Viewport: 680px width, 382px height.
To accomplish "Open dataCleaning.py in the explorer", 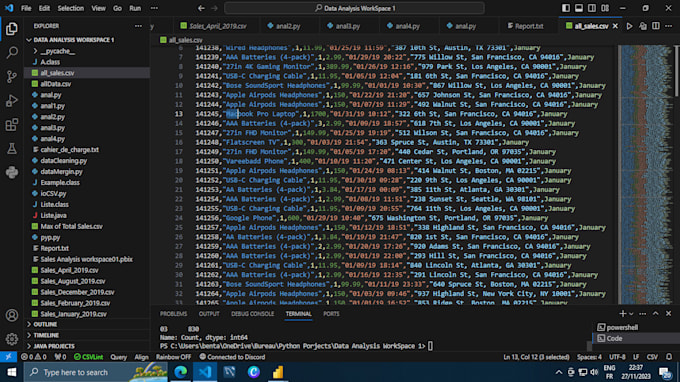I will pyautogui.click(x=63, y=160).
